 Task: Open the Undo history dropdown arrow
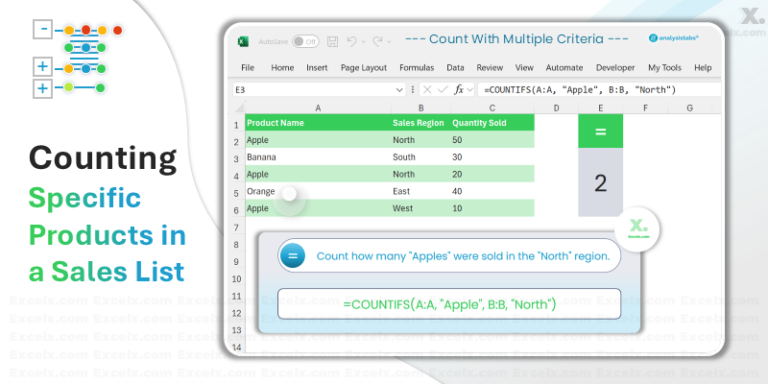coord(363,42)
